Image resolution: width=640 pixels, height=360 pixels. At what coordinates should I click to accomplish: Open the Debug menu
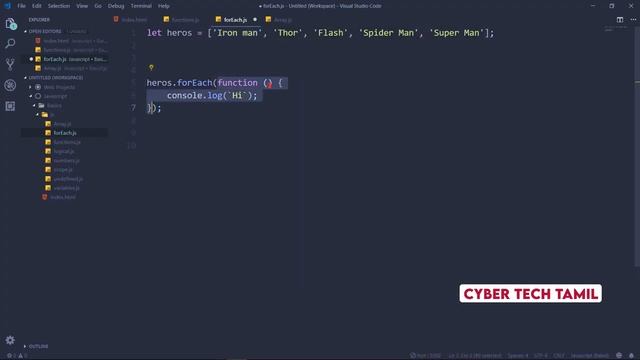click(116, 6)
